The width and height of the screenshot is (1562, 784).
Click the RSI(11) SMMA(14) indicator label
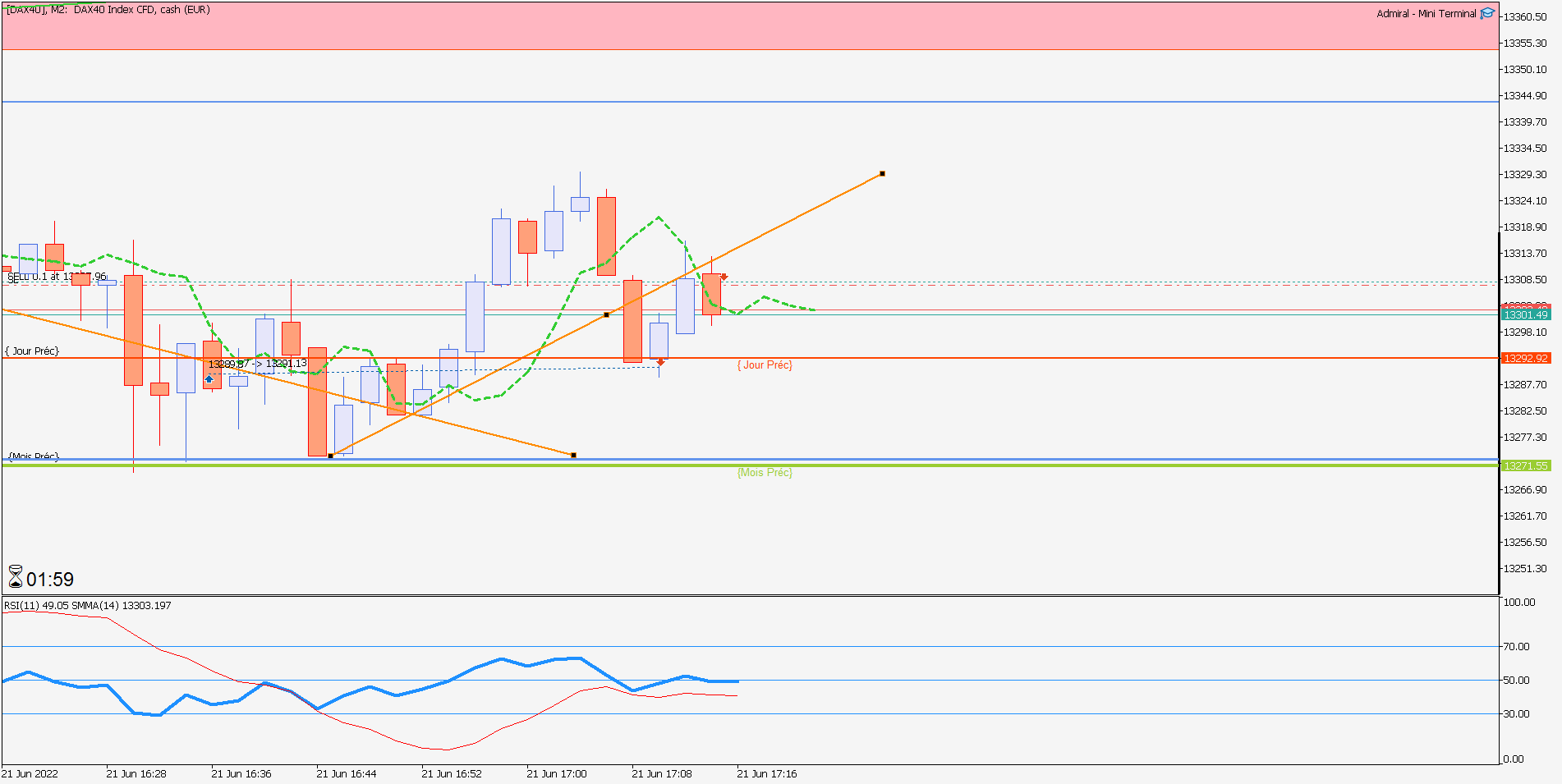[88, 606]
